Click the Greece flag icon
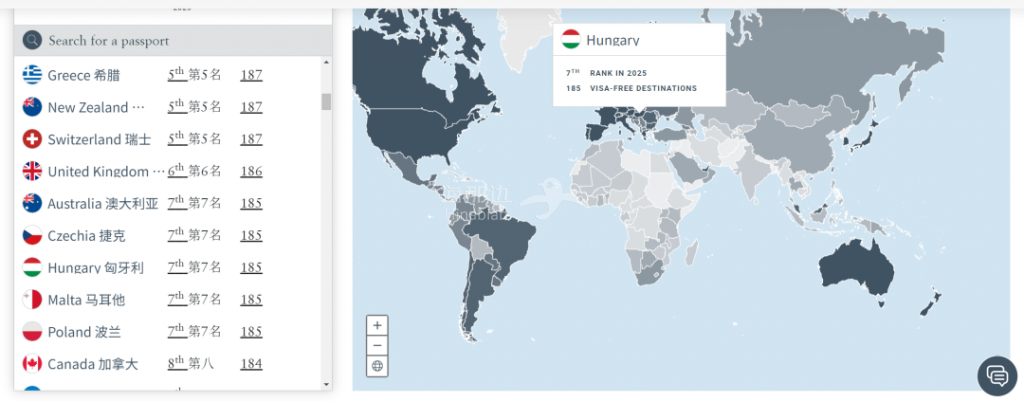This screenshot has height=402, width=1024. pyautogui.click(x=32, y=75)
